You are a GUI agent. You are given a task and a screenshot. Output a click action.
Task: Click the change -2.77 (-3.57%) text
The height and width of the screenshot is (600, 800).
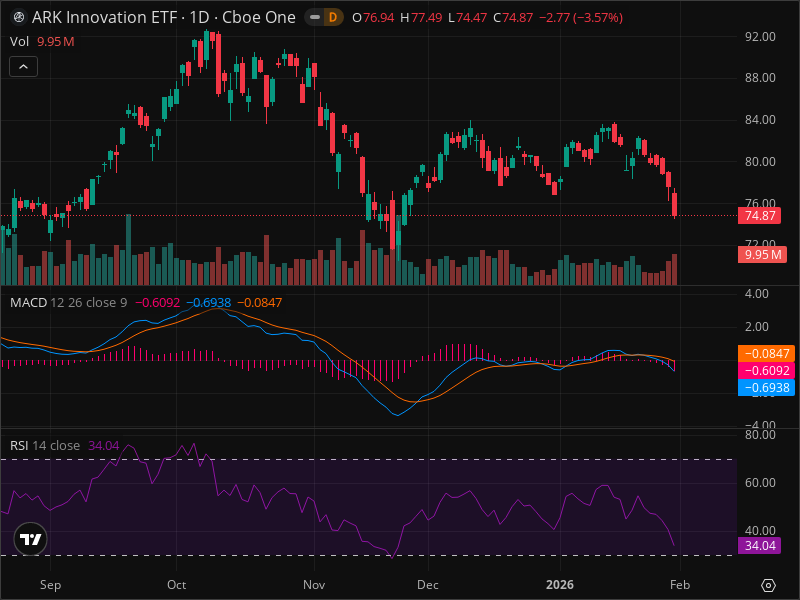coord(581,18)
